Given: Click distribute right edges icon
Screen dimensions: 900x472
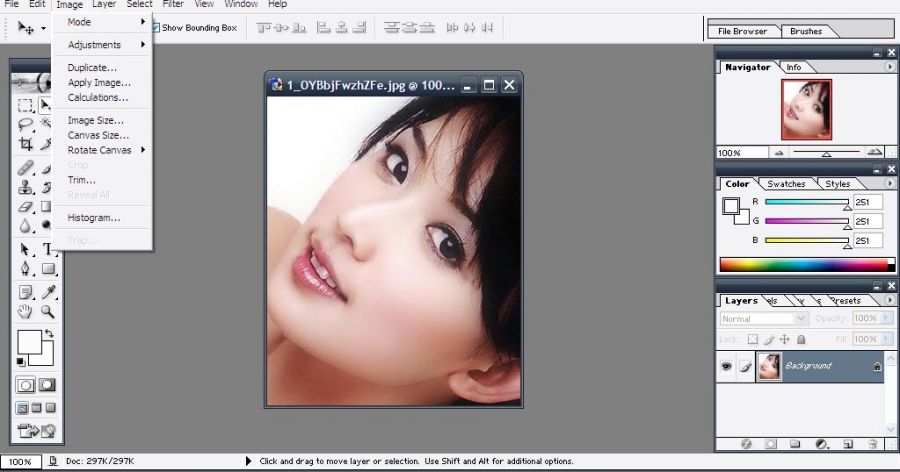Looking at the screenshot, I should [487, 28].
